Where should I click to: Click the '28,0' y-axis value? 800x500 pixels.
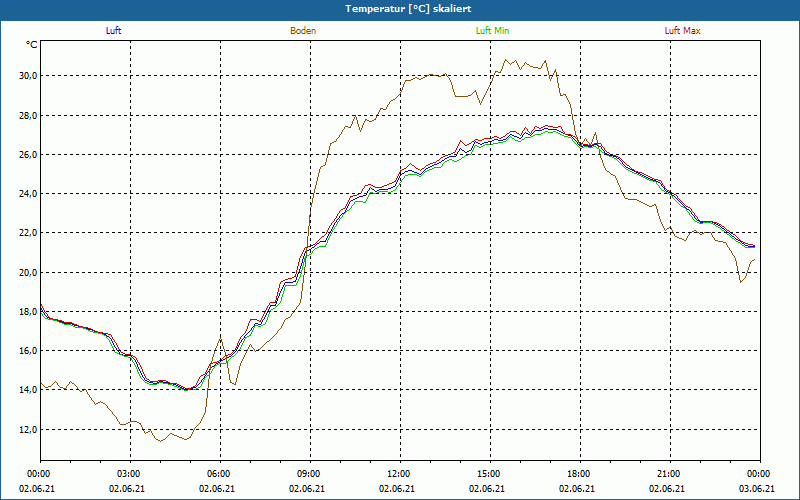(28, 115)
